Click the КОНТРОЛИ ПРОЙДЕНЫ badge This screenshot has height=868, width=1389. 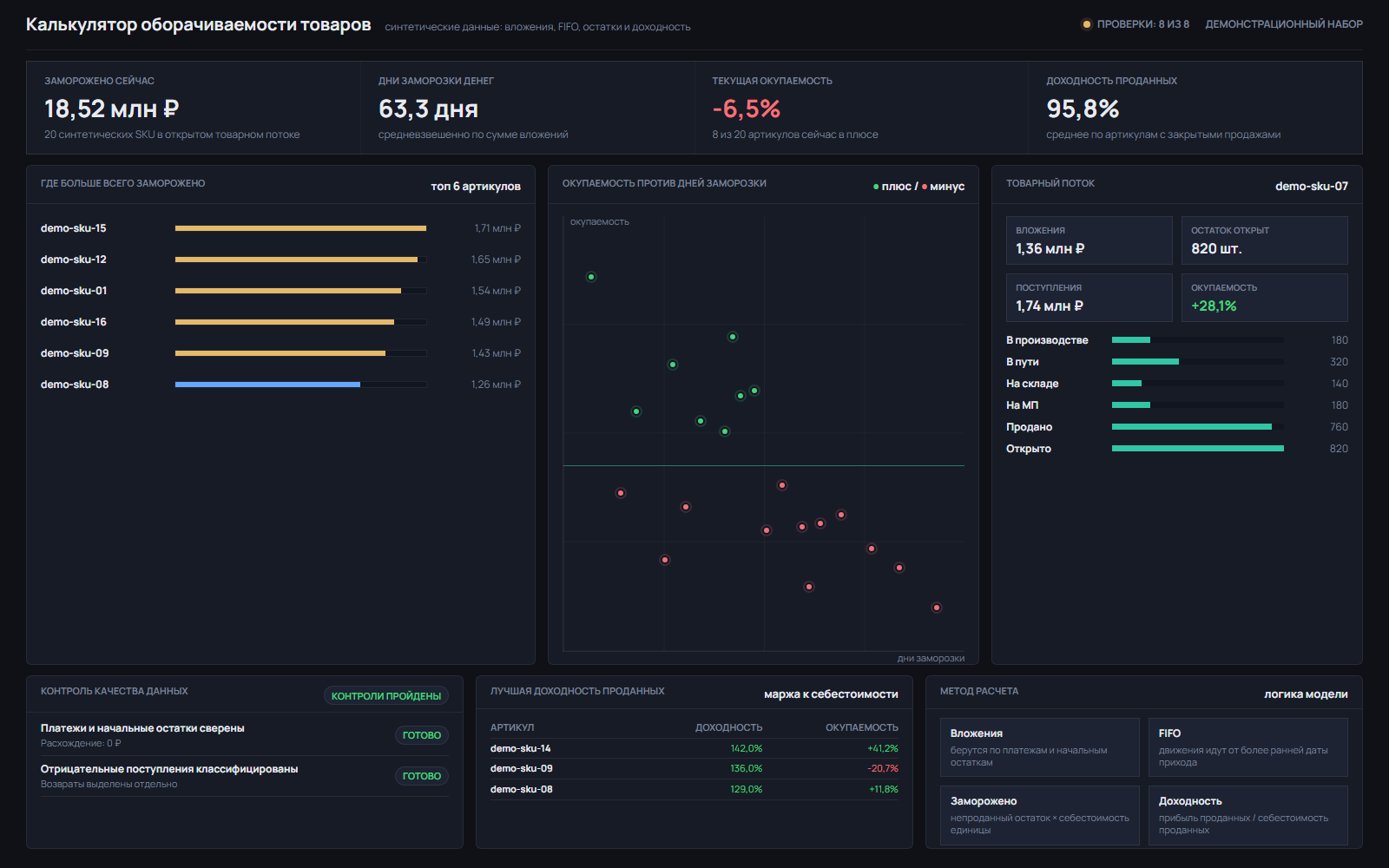click(386, 696)
